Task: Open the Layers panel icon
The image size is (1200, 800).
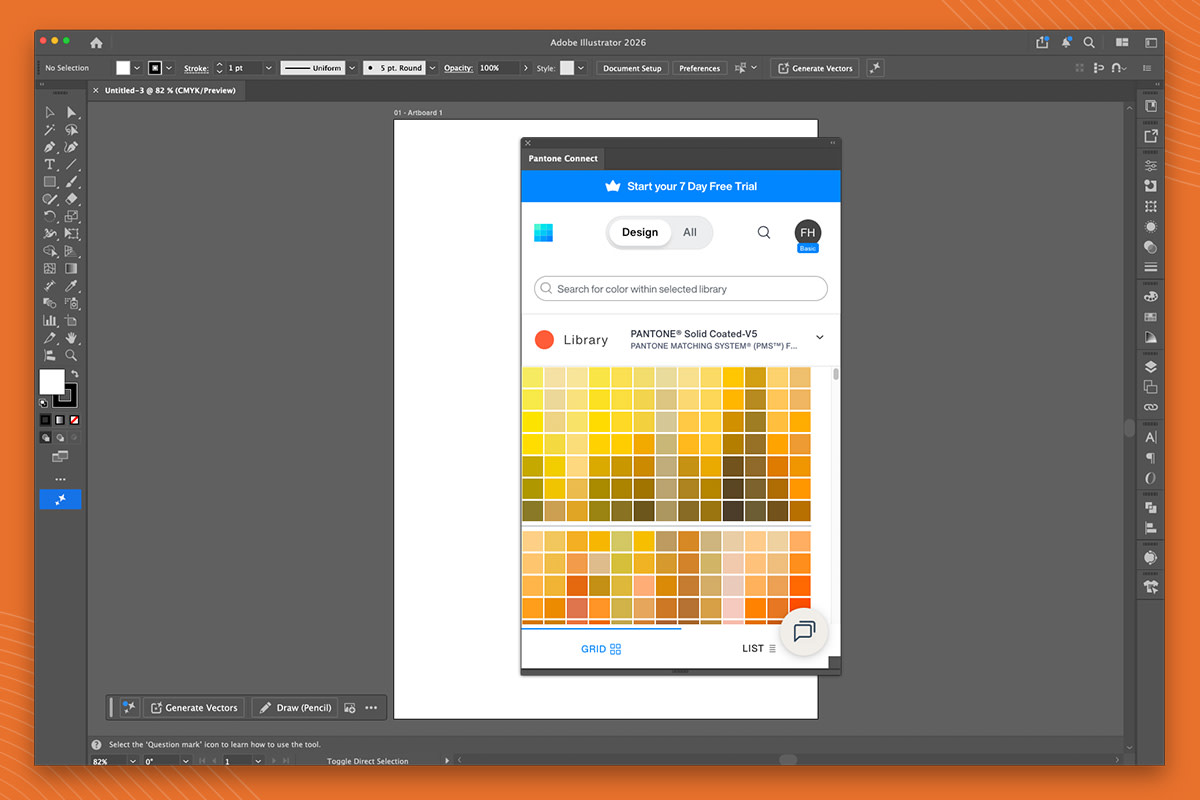Action: [x=1151, y=367]
